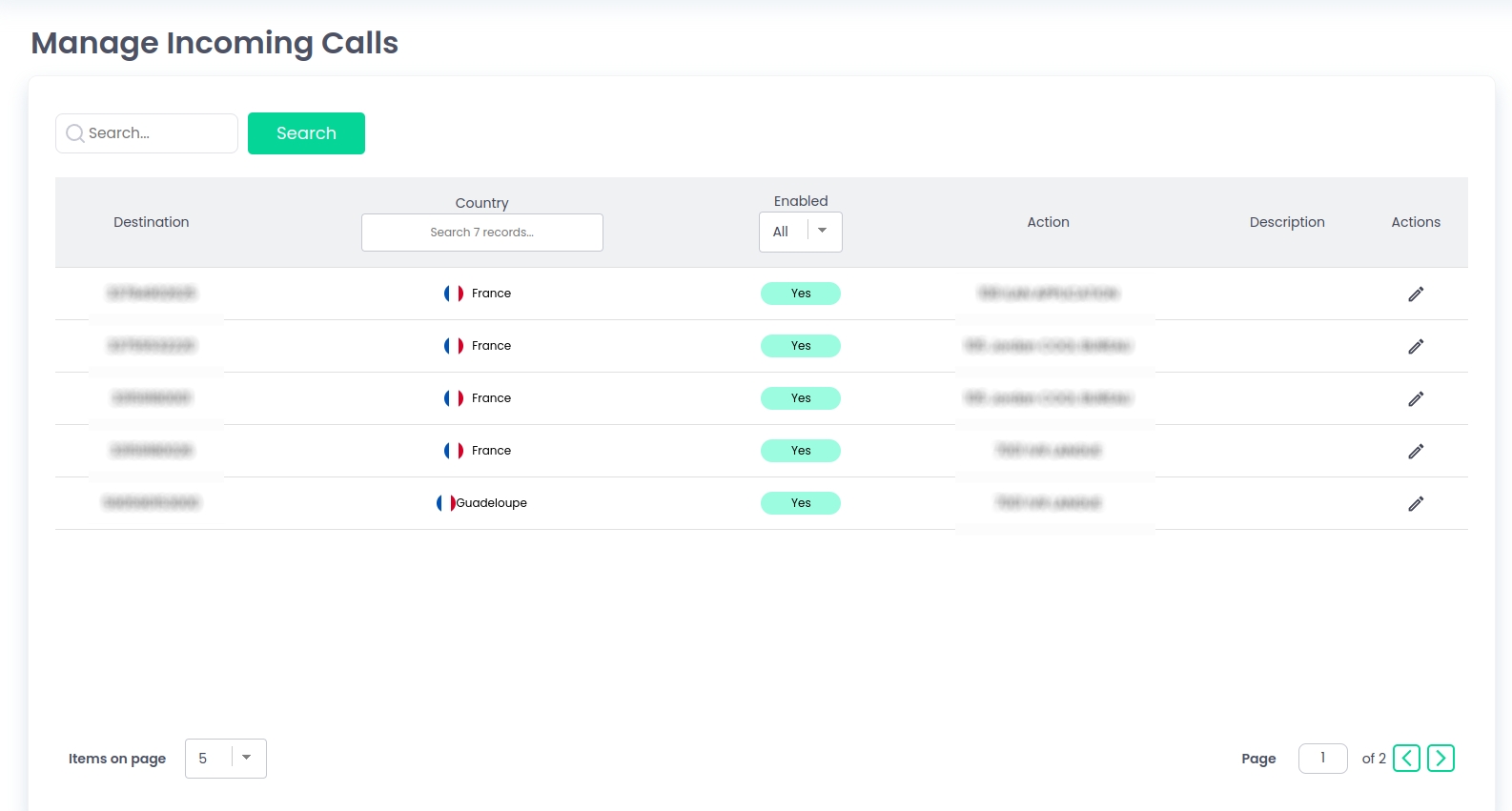Open the Enabled filter dropdown
Image resolution: width=1512 pixels, height=811 pixels.
click(800, 232)
